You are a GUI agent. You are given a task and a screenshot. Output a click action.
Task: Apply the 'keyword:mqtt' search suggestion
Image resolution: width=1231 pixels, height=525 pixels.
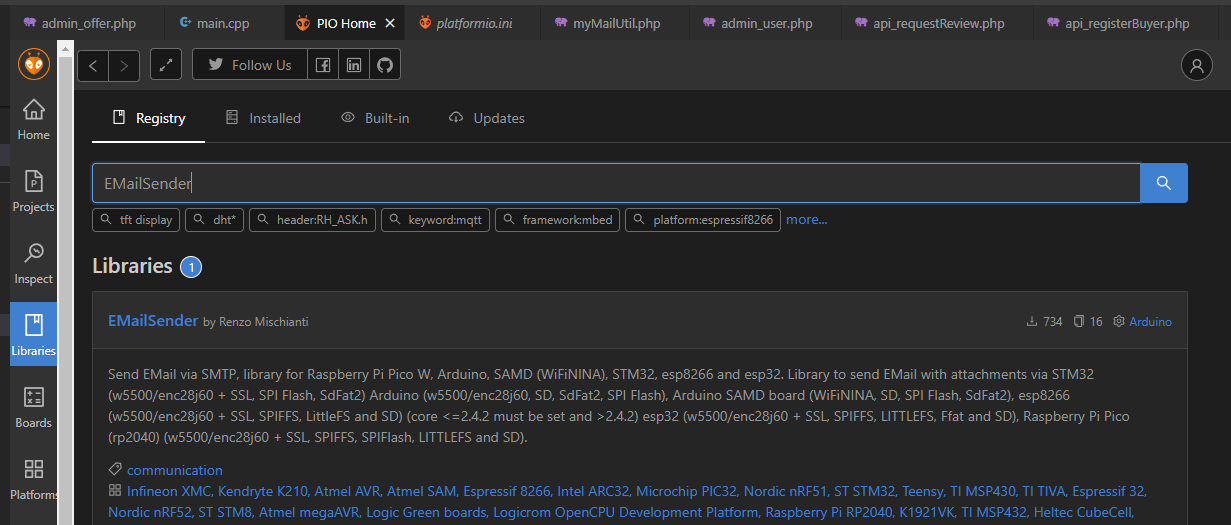pos(435,220)
